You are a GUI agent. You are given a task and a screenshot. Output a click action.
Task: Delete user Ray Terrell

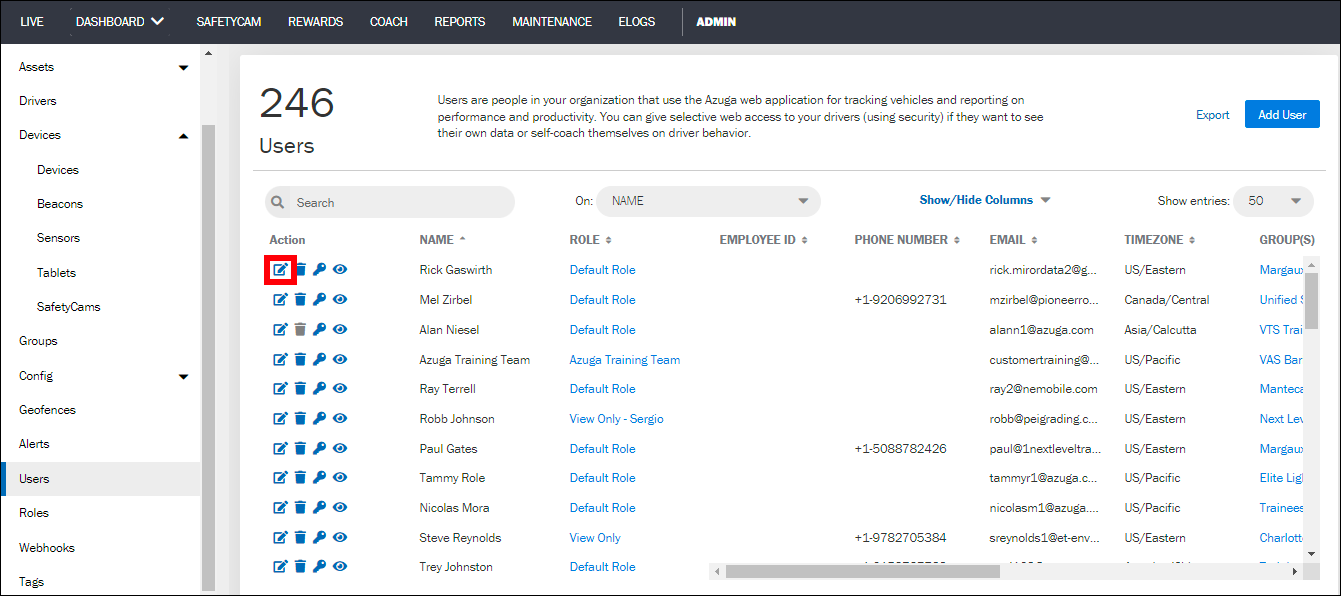pyautogui.click(x=300, y=389)
